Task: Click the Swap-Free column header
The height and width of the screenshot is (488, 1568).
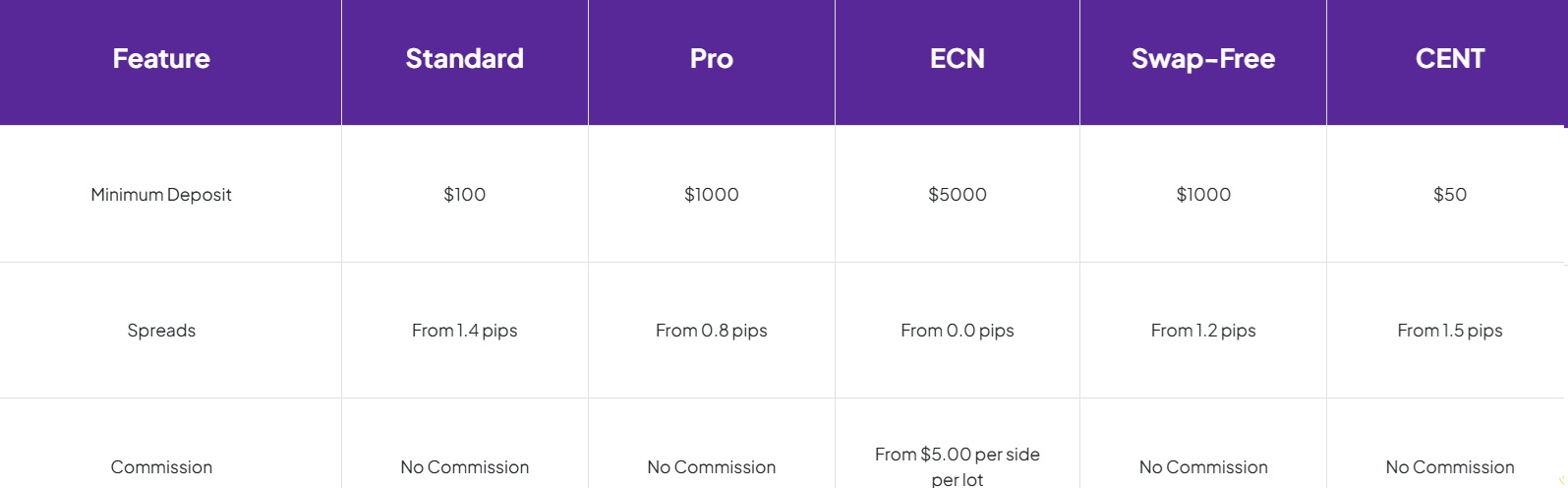Action: pos(1202,59)
